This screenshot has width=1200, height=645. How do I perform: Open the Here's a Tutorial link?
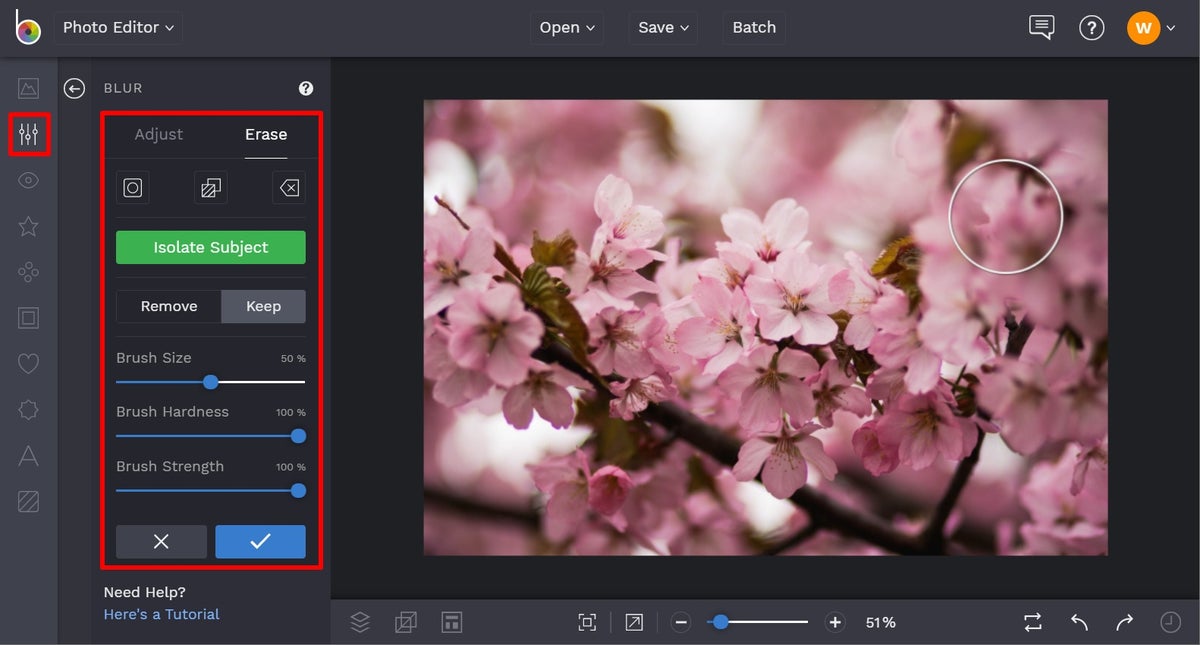[161, 614]
